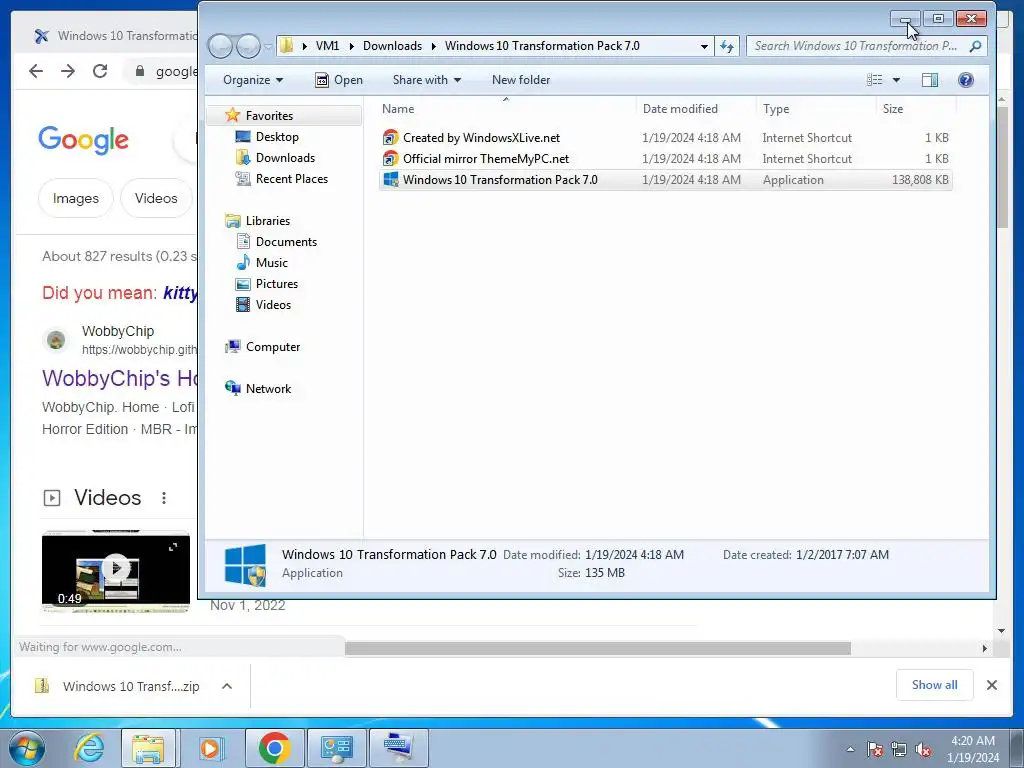Open the Organize menu
The image size is (1024, 768).
[x=253, y=80]
